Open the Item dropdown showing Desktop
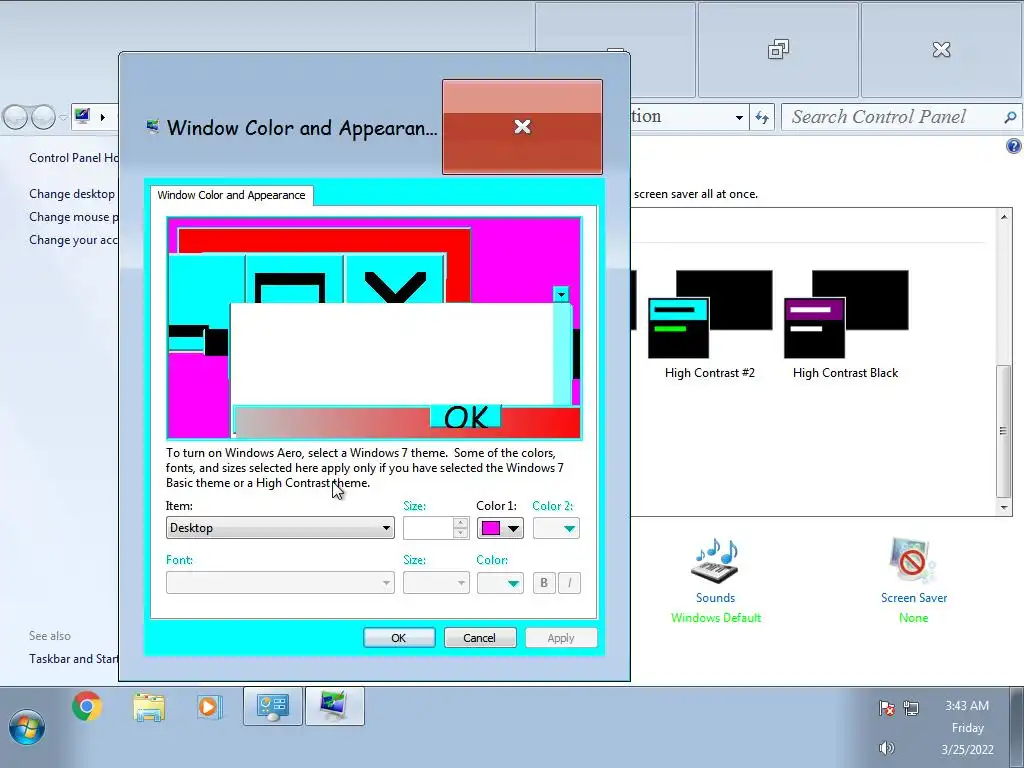This screenshot has width=1024, height=768. pyautogui.click(x=280, y=528)
